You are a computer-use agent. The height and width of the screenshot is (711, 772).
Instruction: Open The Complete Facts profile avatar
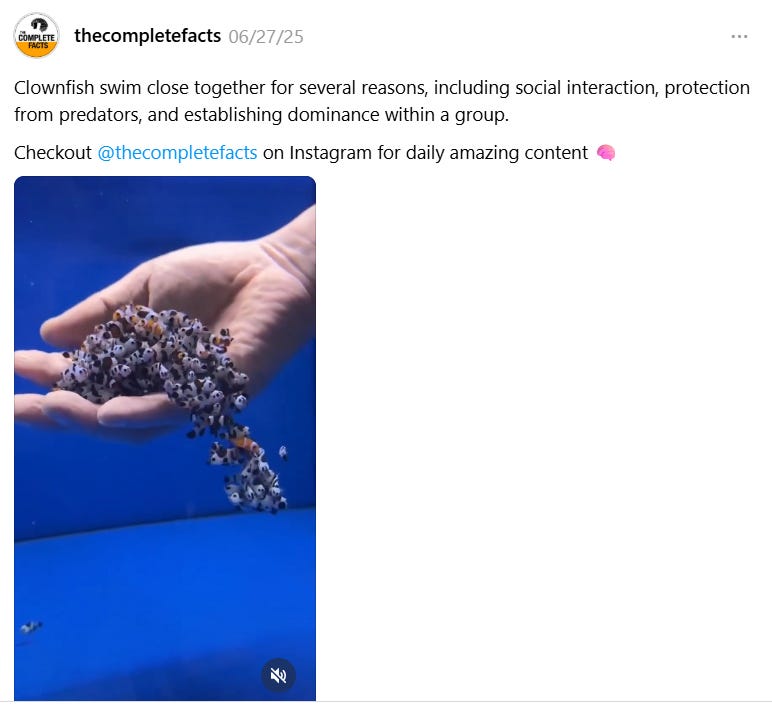coord(36,35)
